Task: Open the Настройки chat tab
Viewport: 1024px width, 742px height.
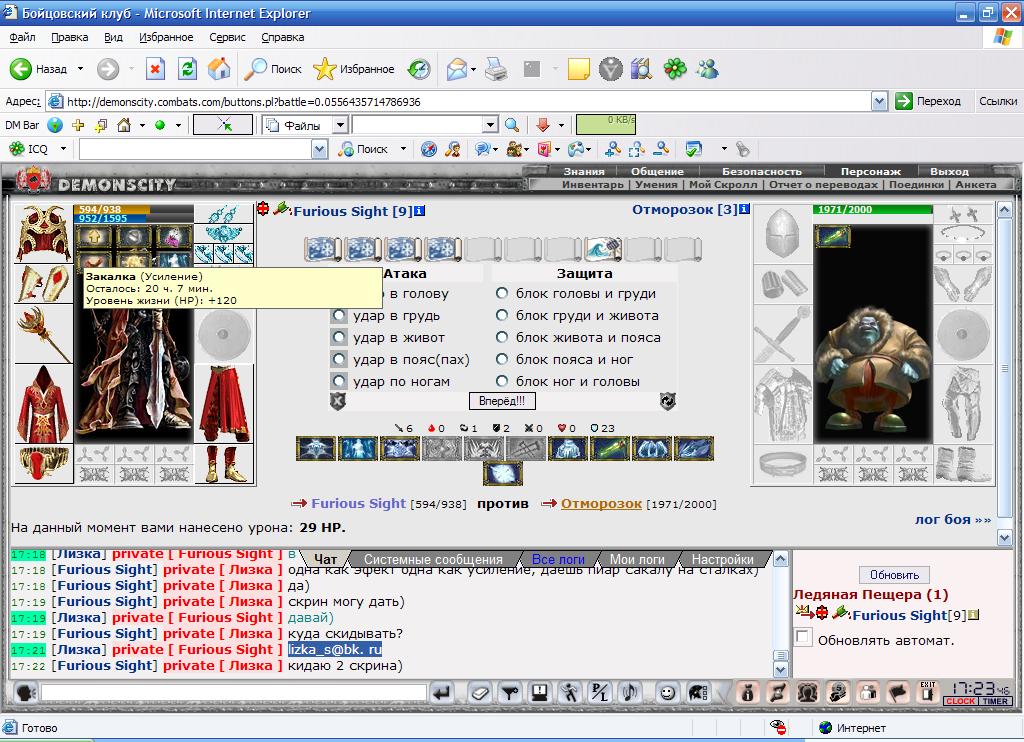Action: [722, 559]
